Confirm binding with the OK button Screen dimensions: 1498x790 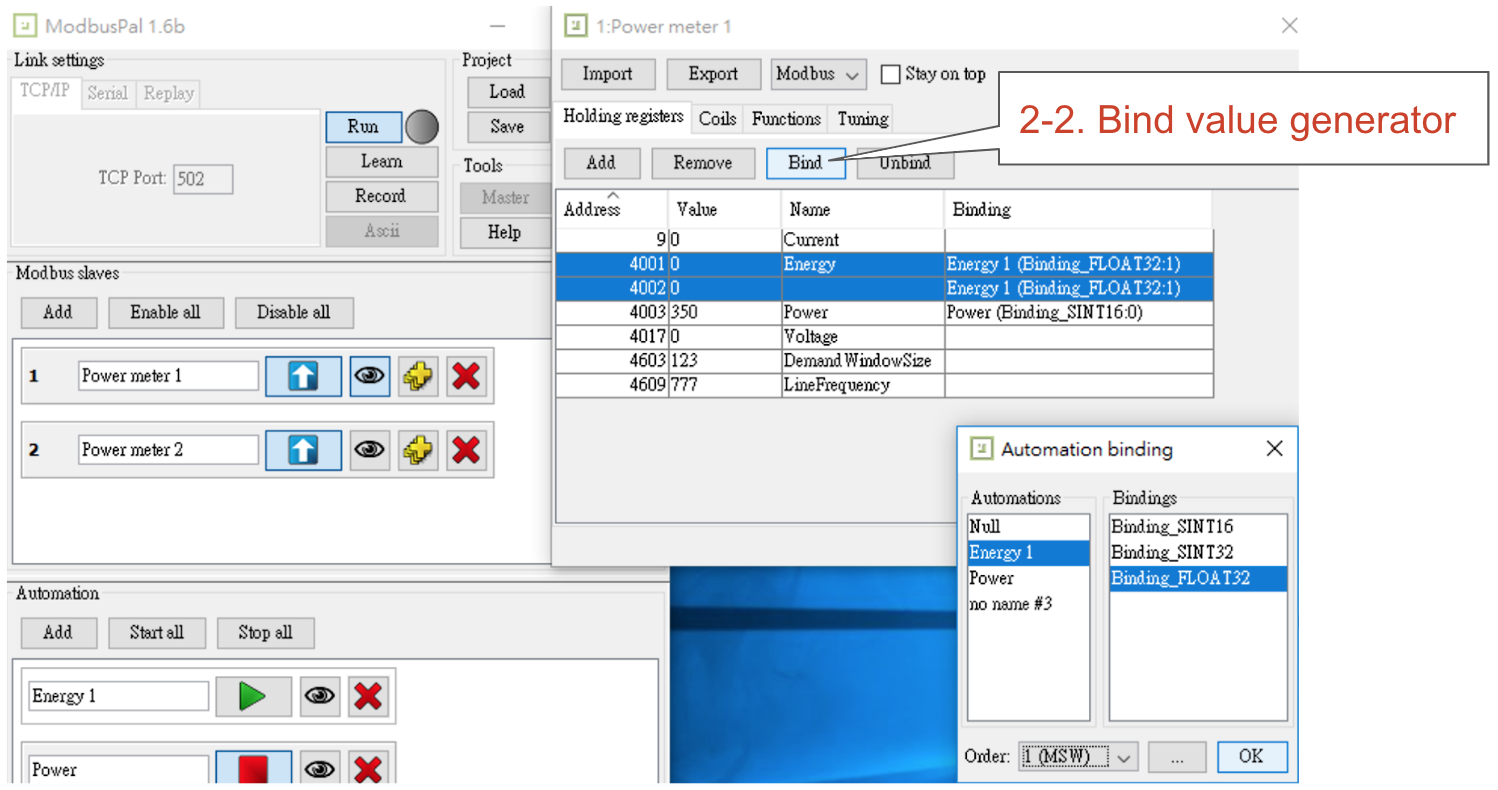(1251, 757)
